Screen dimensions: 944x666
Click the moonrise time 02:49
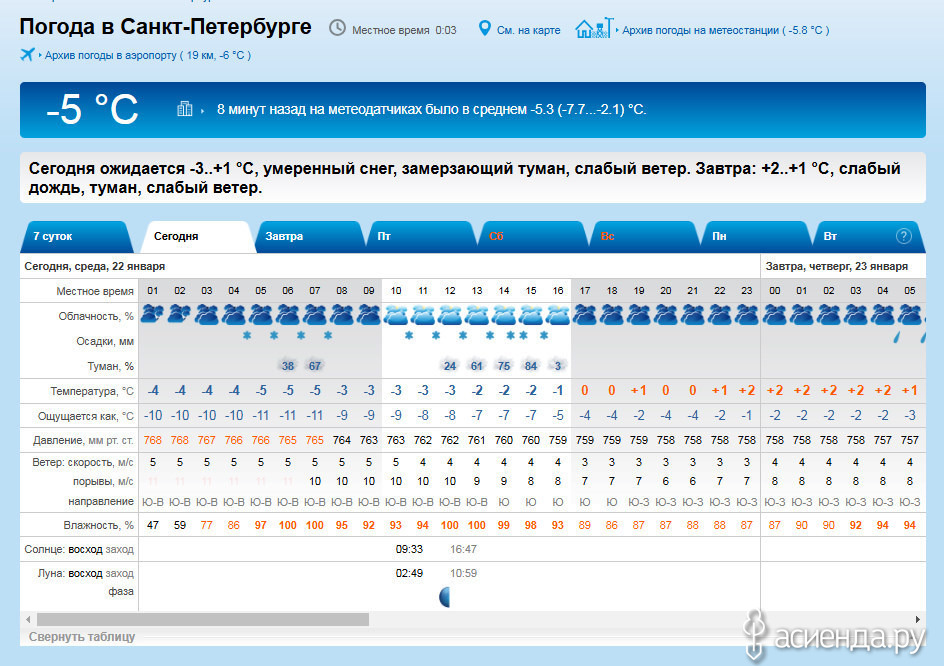tap(409, 573)
